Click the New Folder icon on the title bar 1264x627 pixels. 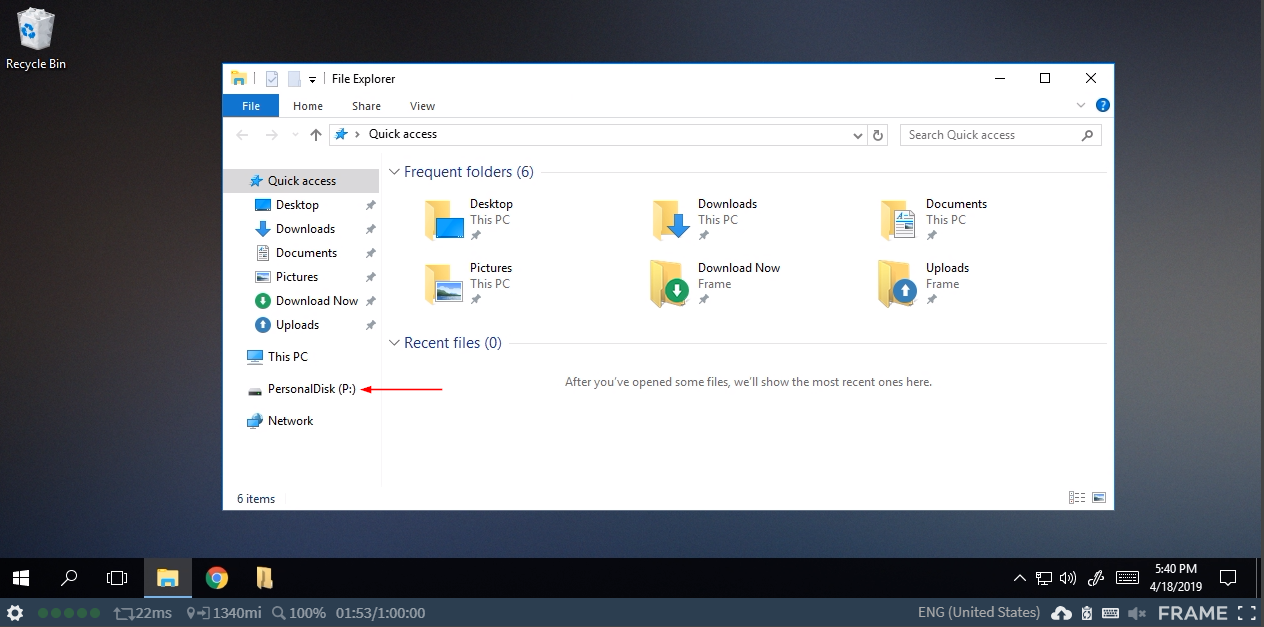tap(292, 78)
